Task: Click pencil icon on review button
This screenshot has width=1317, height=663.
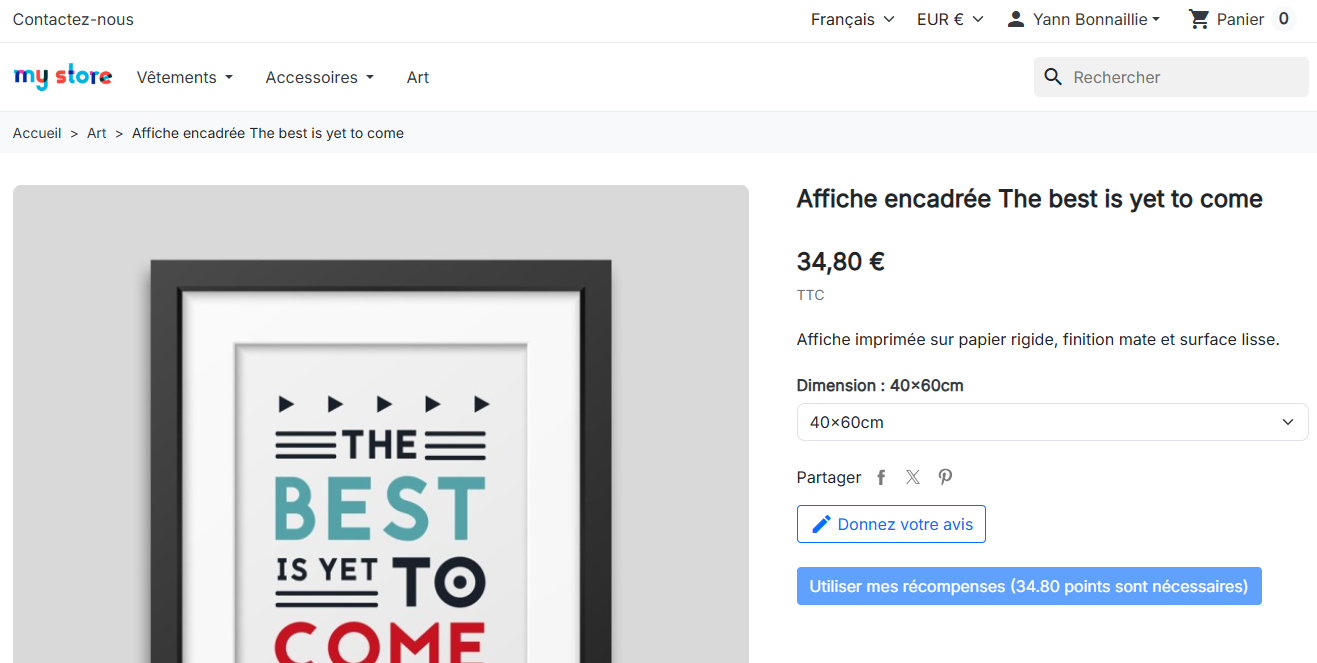Action: [x=822, y=524]
